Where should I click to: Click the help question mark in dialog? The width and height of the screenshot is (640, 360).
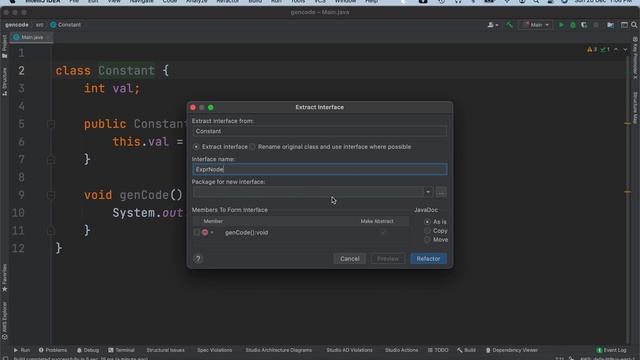(x=198, y=259)
